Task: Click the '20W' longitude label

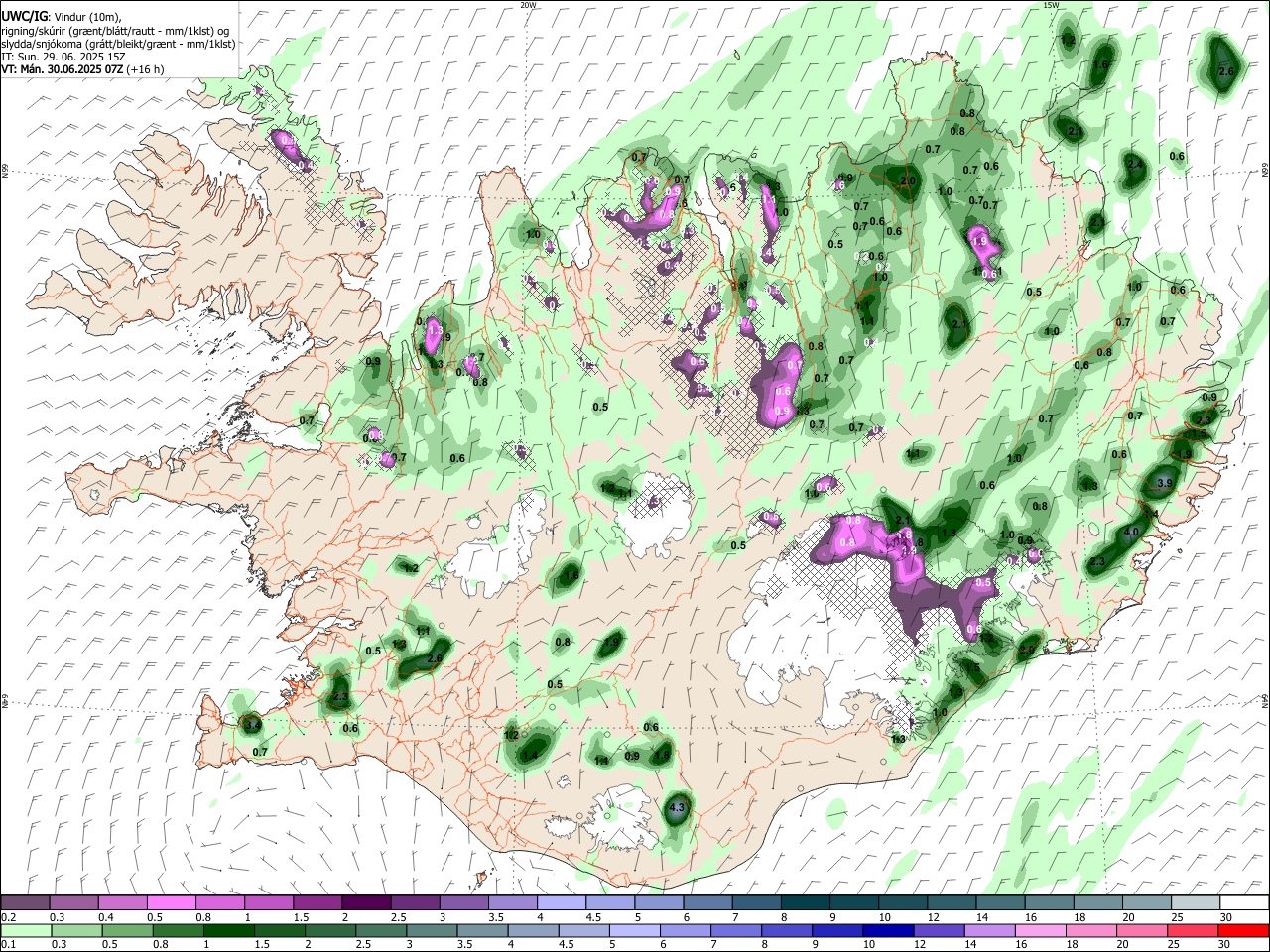Action: click(x=528, y=5)
